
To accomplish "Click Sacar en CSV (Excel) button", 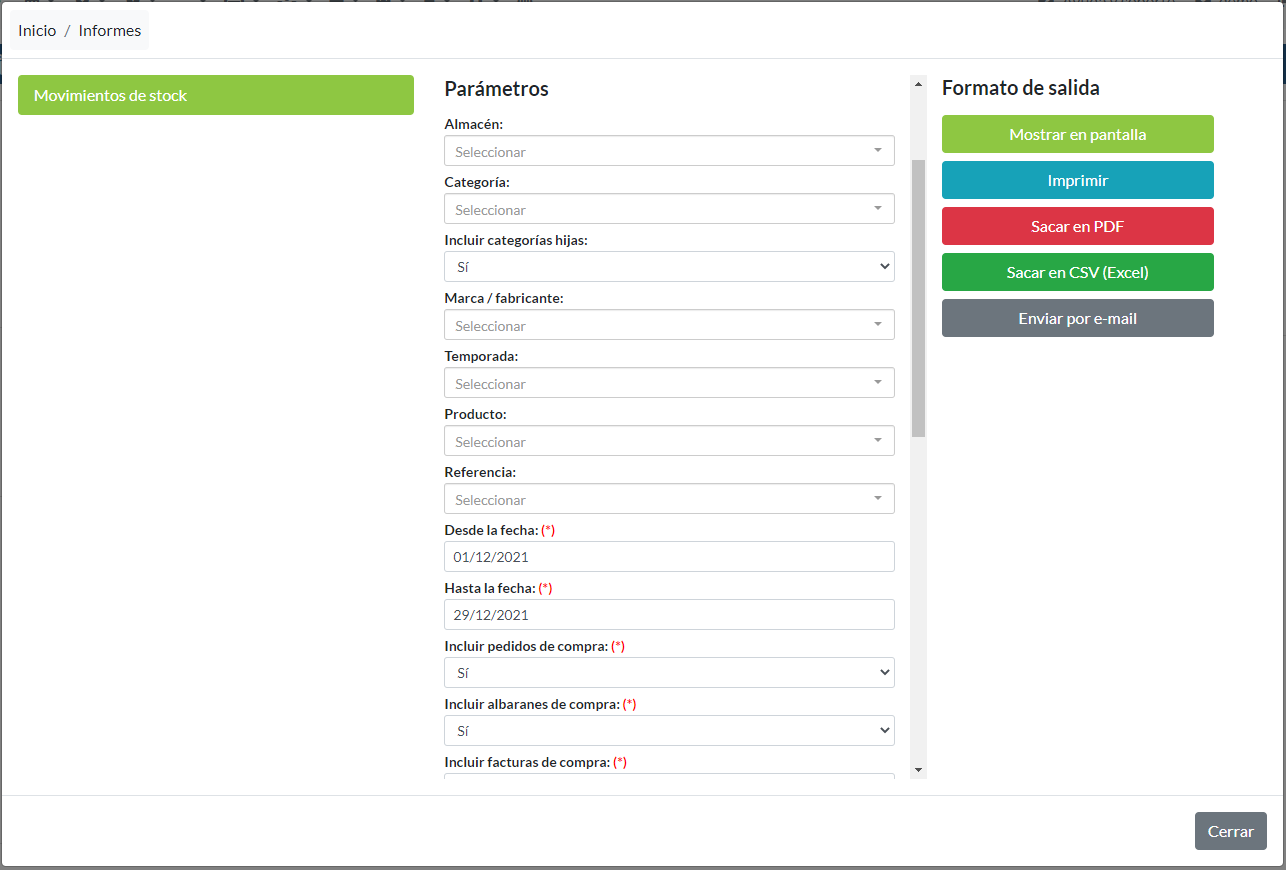I will [1077, 272].
